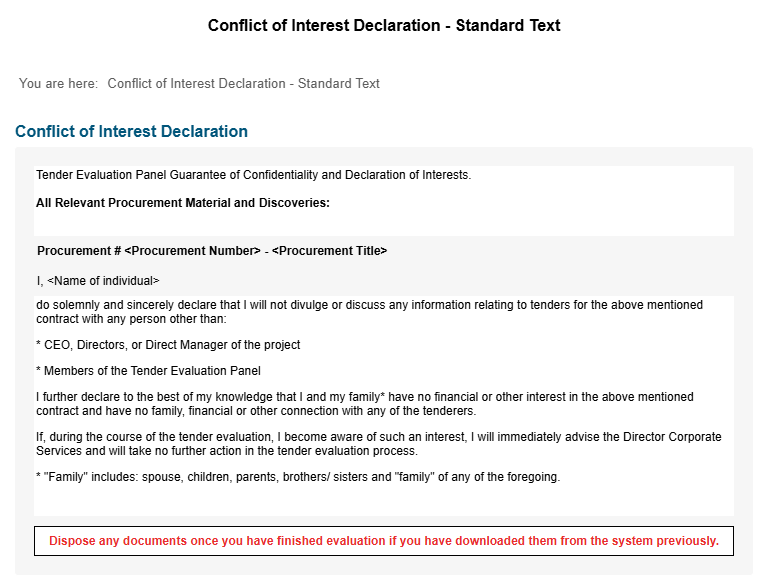This screenshot has height=585, width=763.
Task: Click the 'contract with any person other than:' line
Action: 131,319
